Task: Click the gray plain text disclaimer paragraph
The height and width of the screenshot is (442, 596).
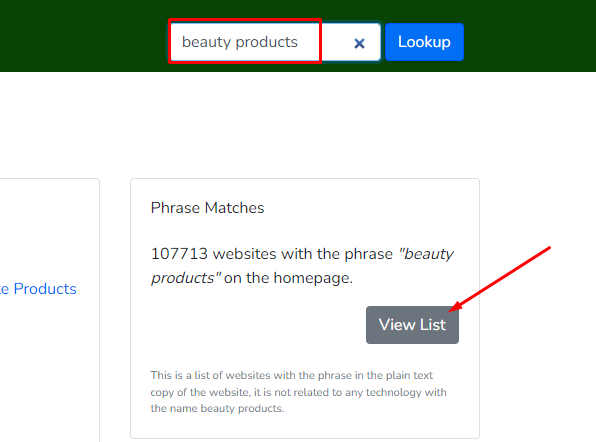Action: point(298,392)
